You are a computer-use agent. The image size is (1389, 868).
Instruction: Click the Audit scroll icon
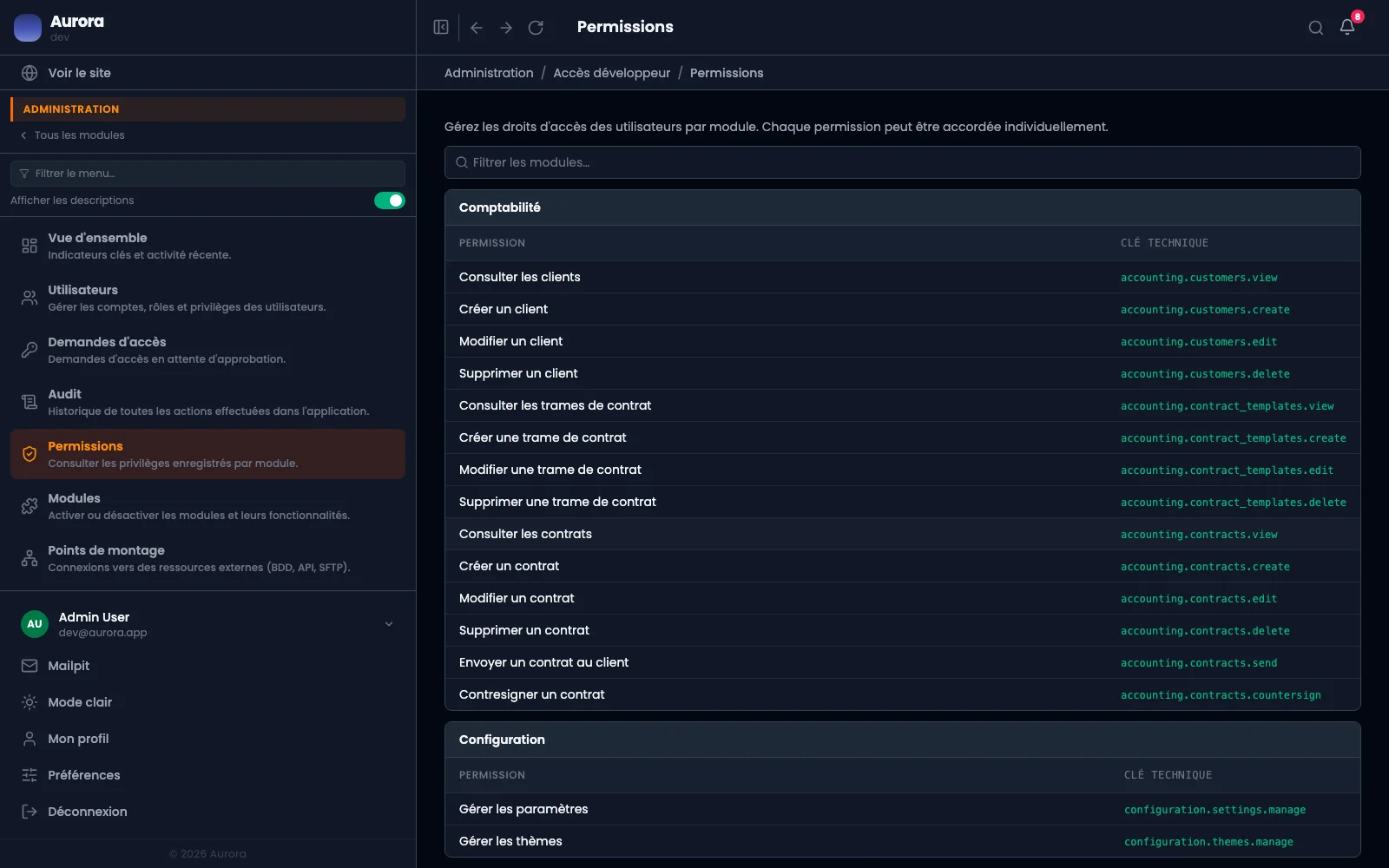(30, 402)
